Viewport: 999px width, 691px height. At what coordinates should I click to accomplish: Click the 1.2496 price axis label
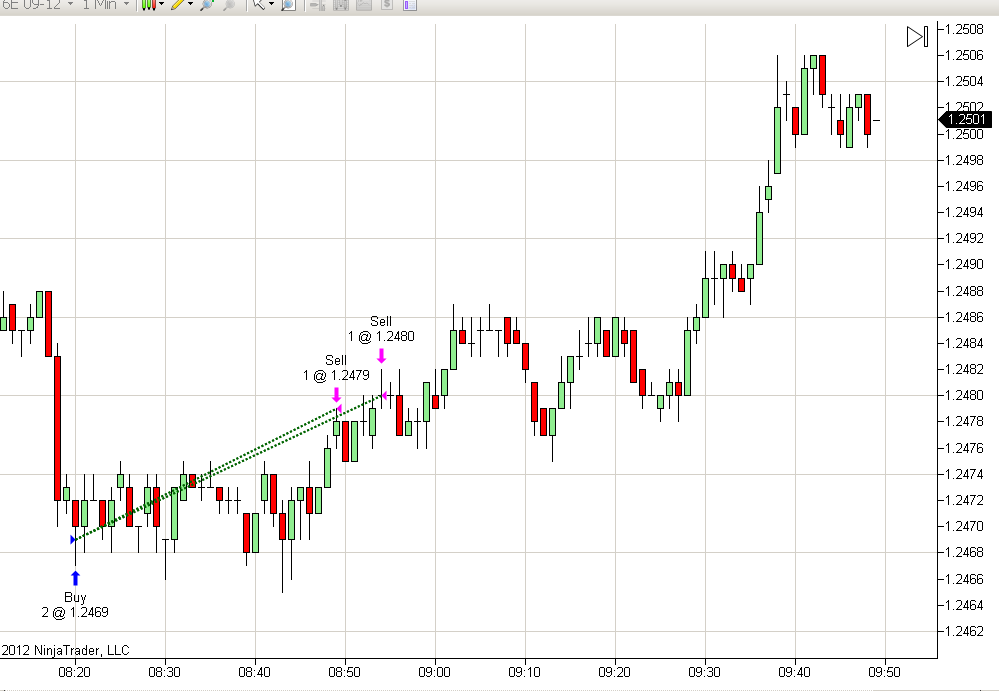964,186
